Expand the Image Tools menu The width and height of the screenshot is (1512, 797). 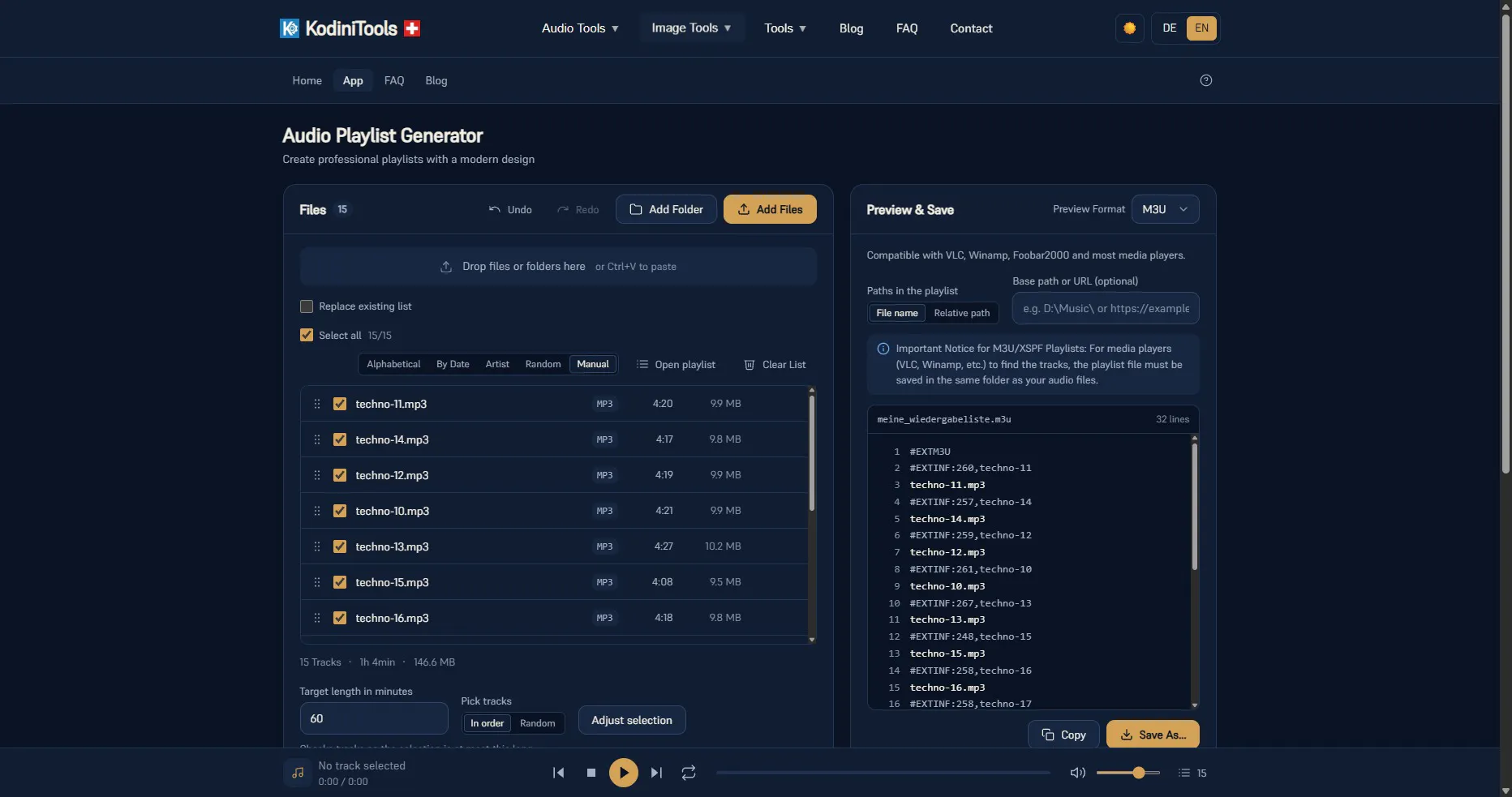691,28
